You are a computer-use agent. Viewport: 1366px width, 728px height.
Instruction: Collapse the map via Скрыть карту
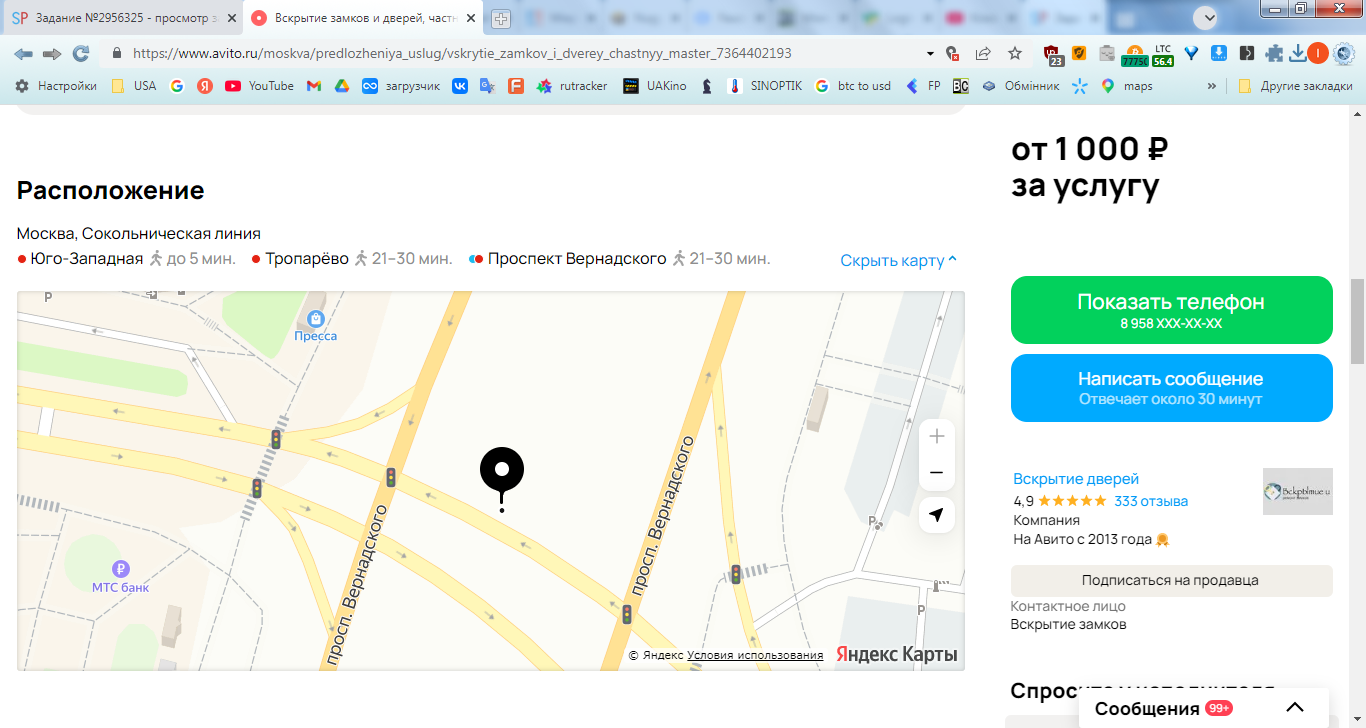(899, 260)
